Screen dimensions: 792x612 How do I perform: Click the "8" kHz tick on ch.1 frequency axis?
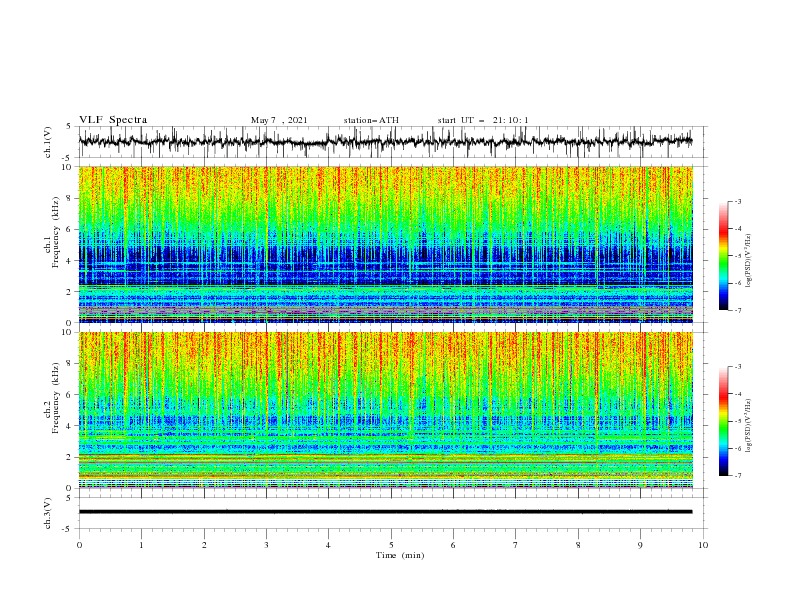[x=70, y=198]
